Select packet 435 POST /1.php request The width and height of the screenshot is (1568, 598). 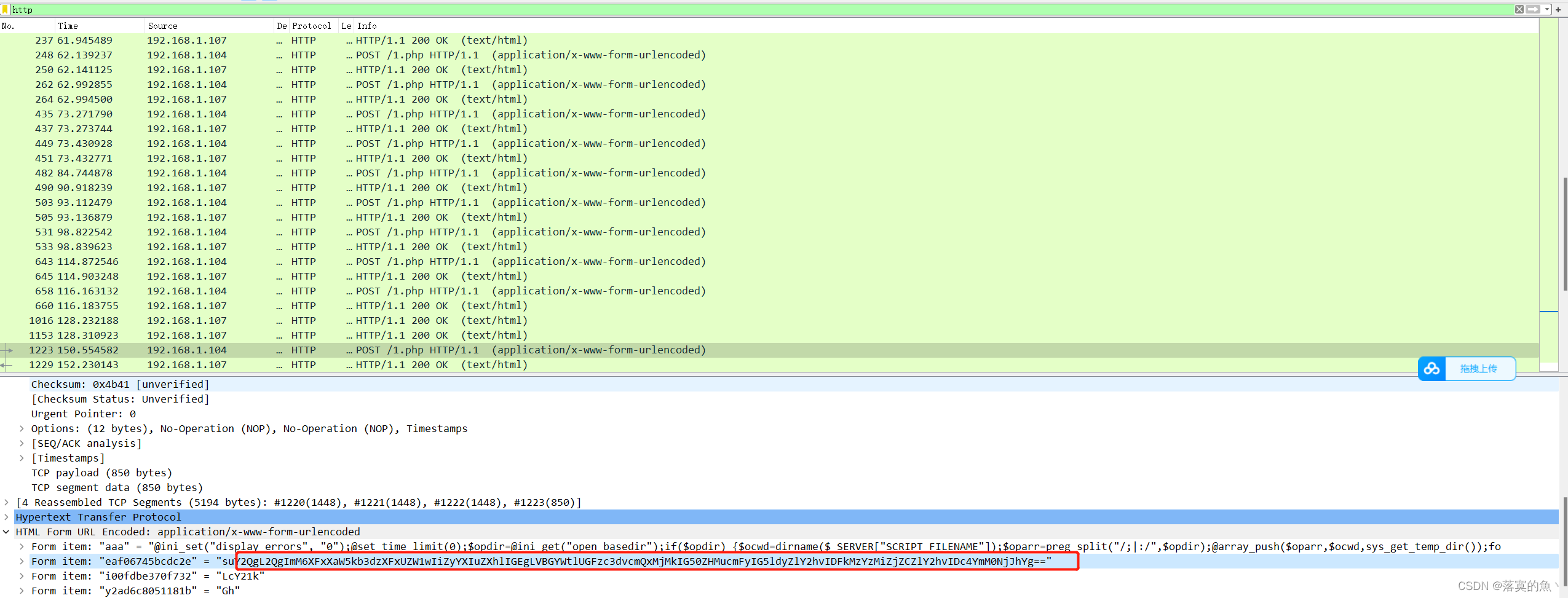tap(769, 114)
